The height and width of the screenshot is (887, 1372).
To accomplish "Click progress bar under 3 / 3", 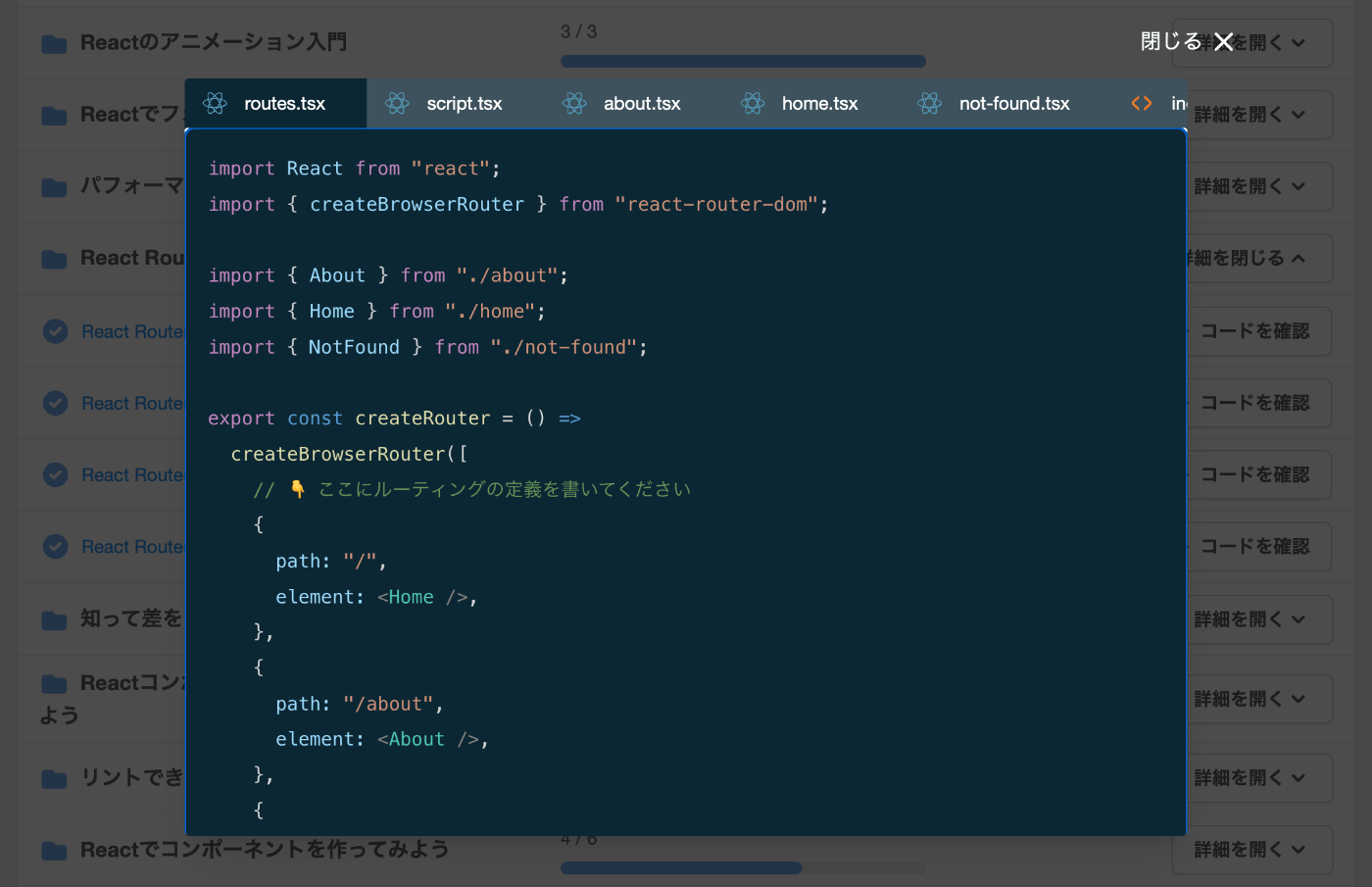I will click(x=743, y=61).
